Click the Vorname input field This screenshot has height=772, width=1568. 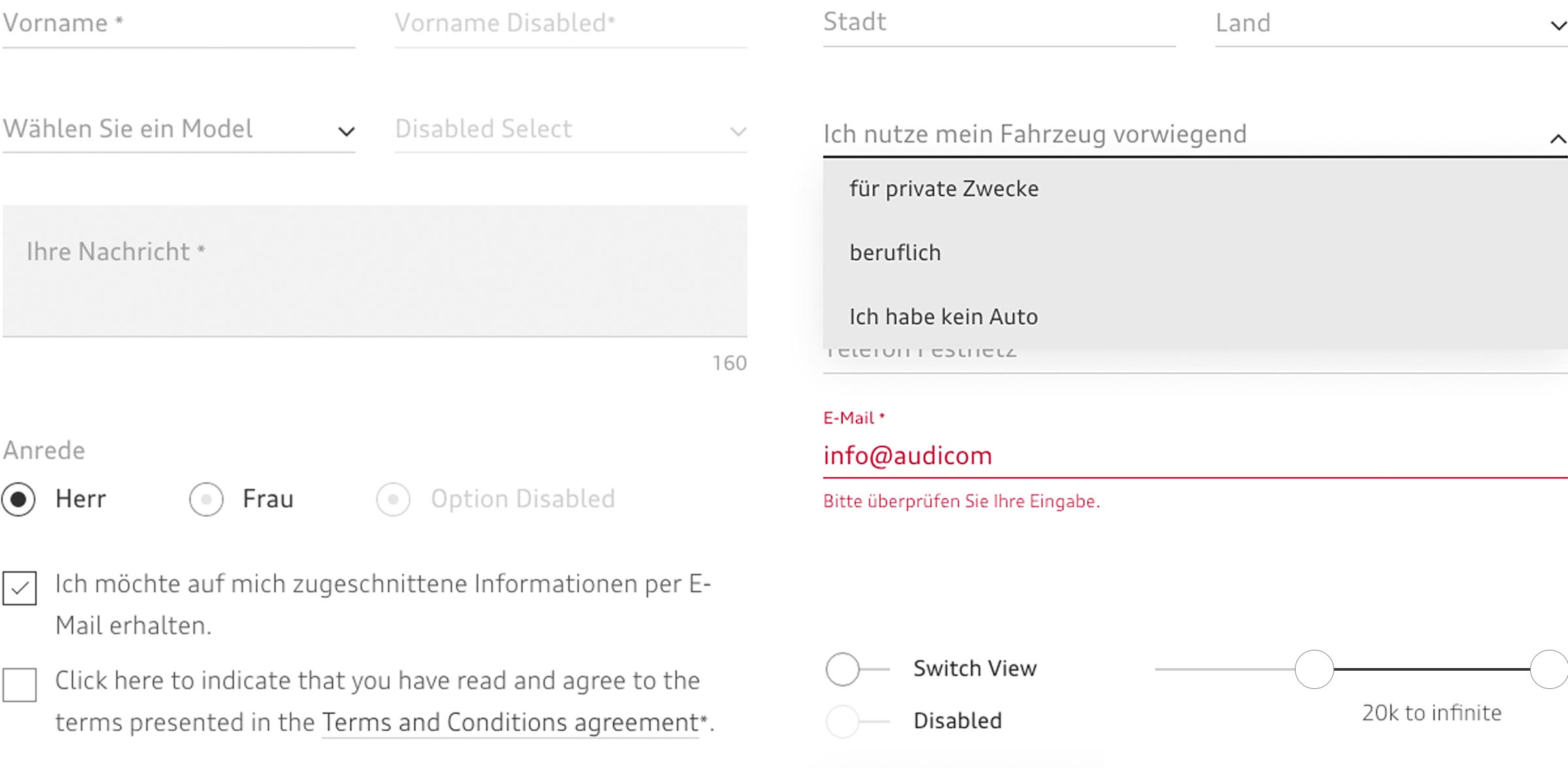click(176, 25)
